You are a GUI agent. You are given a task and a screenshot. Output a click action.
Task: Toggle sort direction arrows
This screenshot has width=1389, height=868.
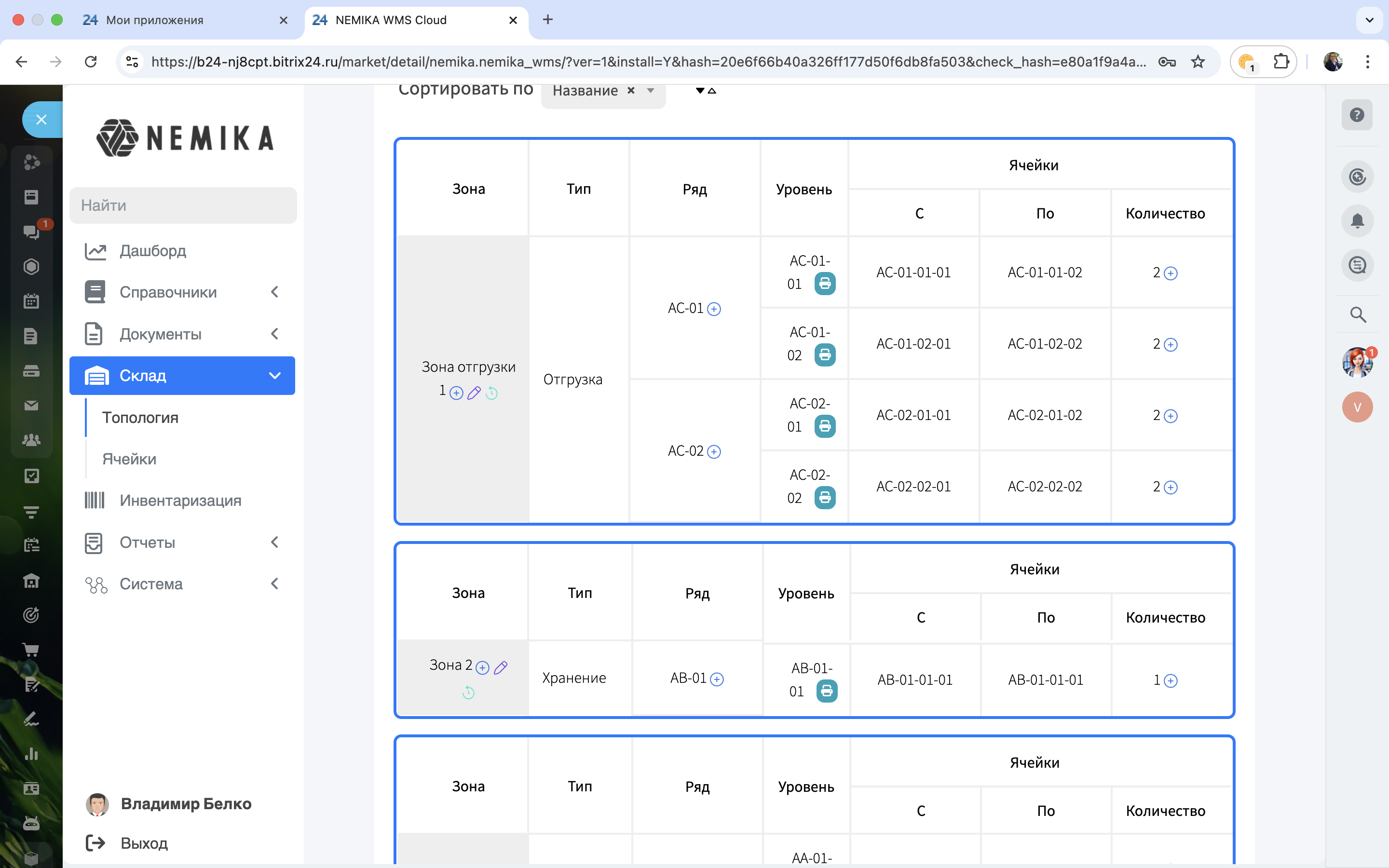click(706, 91)
